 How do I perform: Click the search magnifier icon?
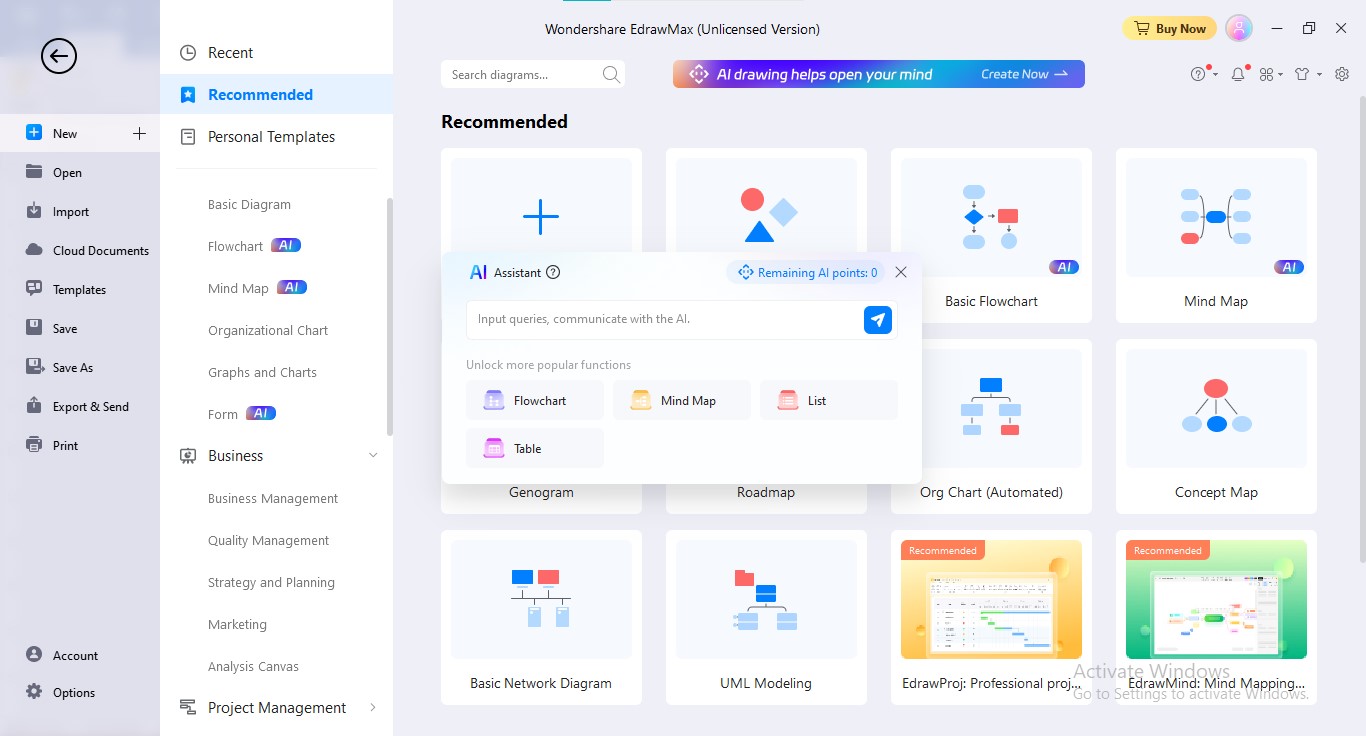pyautogui.click(x=611, y=74)
